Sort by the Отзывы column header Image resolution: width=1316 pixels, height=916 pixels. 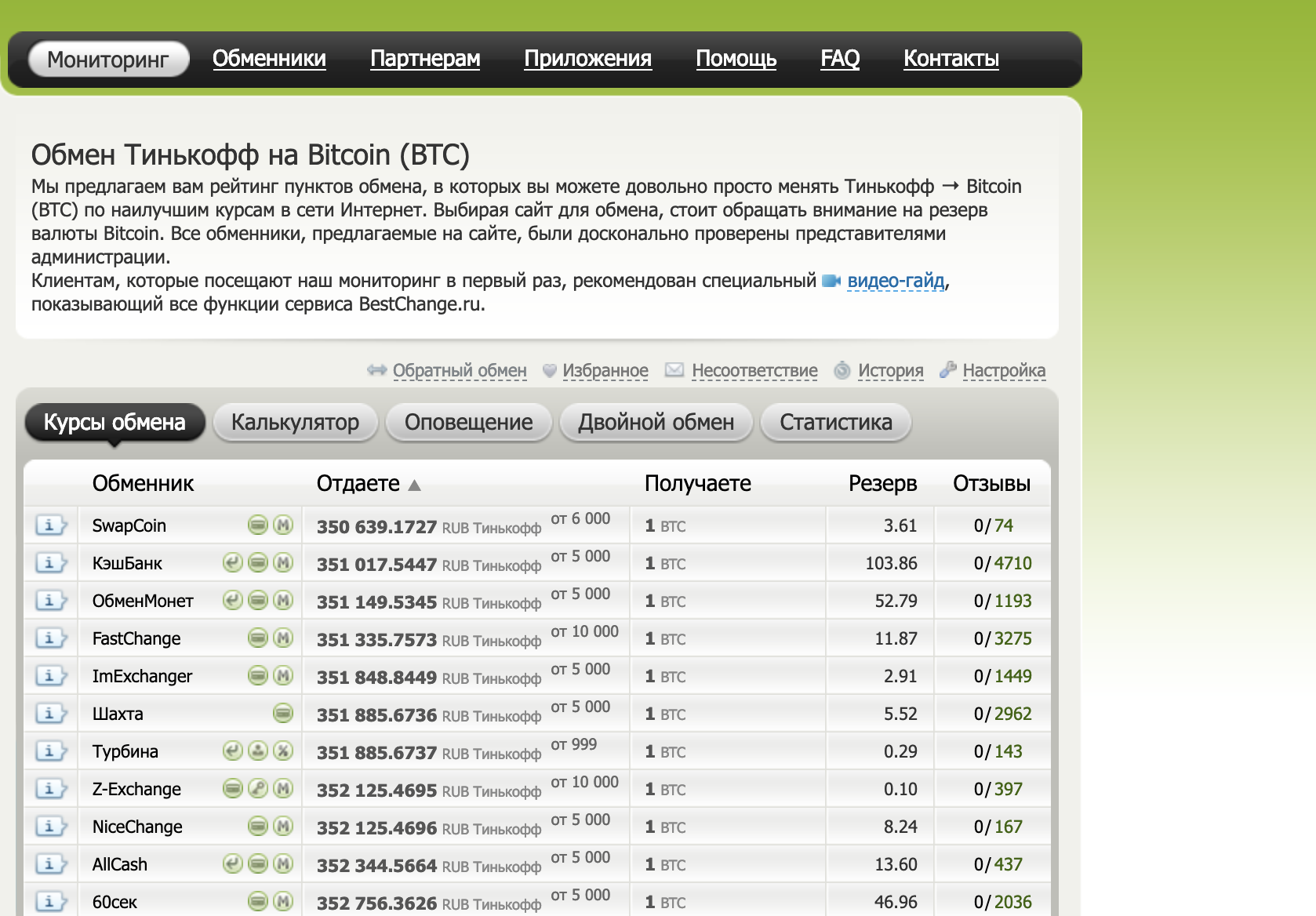(991, 483)
